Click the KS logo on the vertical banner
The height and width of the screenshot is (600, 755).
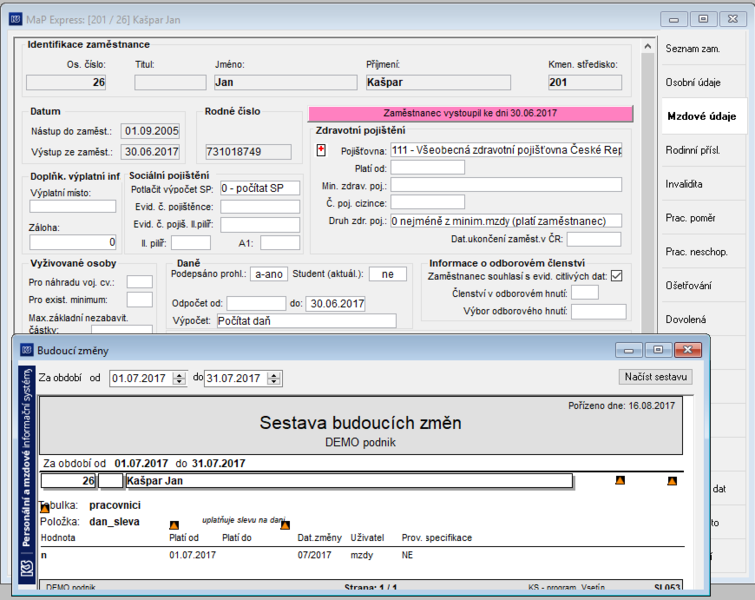[x=27, y=569]
